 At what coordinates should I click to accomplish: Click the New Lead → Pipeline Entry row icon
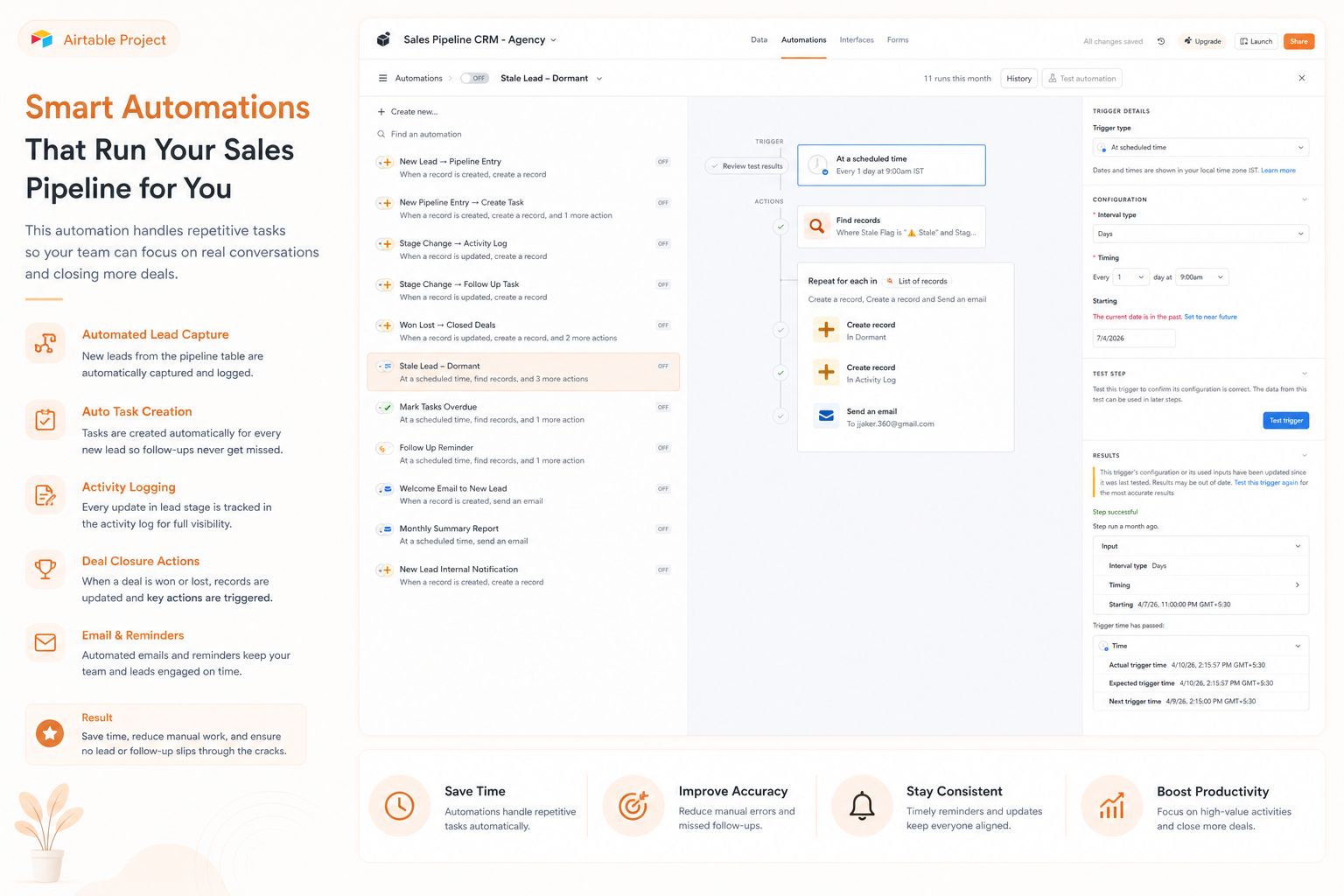coord(385,162)
